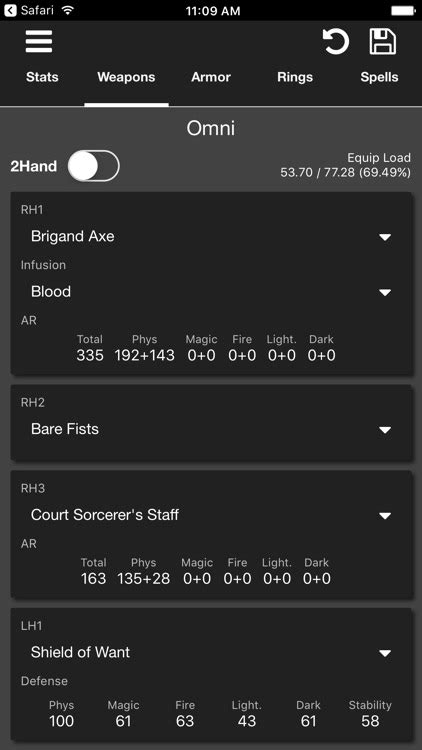Image resolution: width=422 pixels, height=750 pixels.
Task: Go to the Rings tab
Action: click(x=295, y=77)
